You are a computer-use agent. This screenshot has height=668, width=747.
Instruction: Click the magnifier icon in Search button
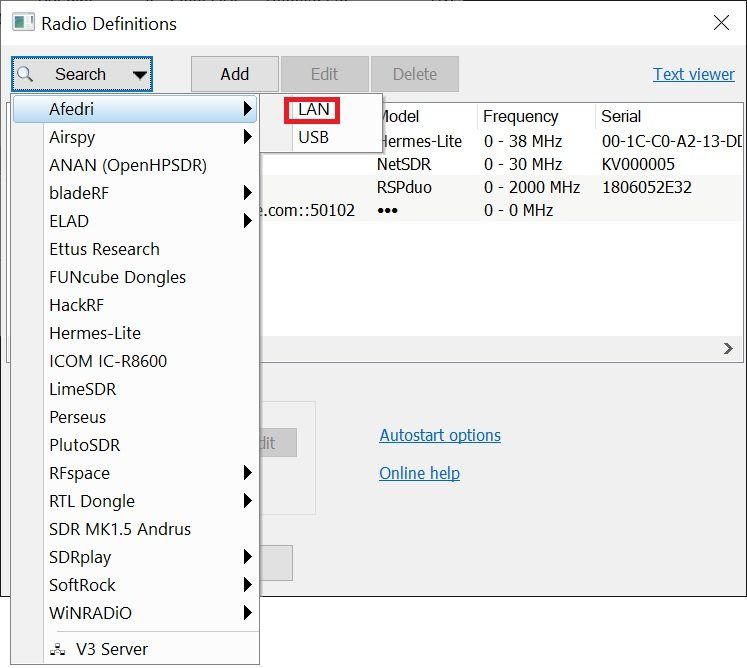point(24,74)
